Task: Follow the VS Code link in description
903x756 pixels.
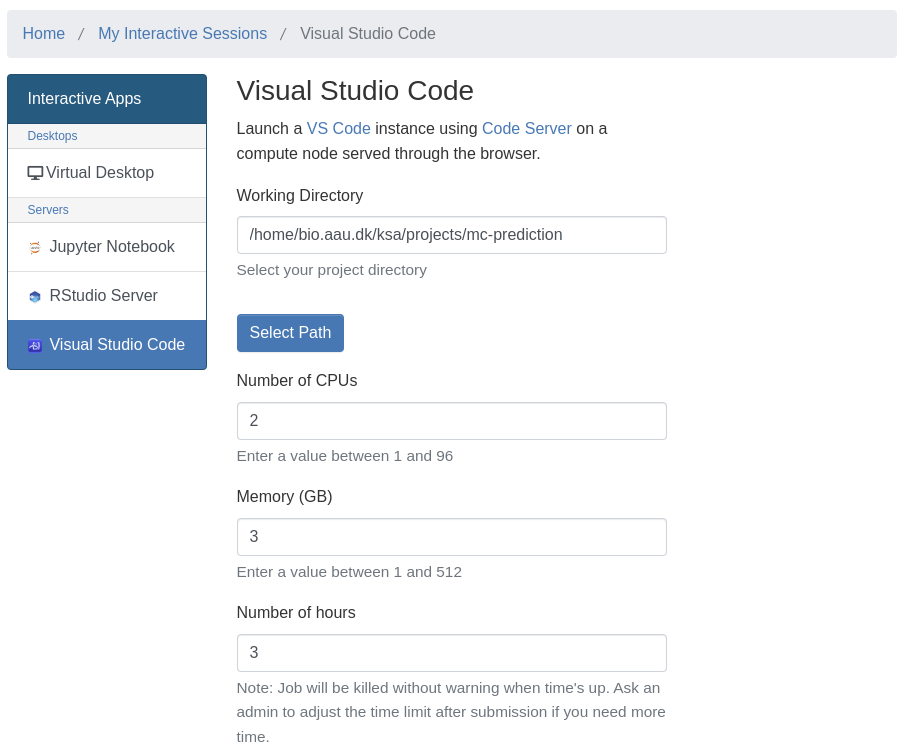Action: click(x=338, y=129)
